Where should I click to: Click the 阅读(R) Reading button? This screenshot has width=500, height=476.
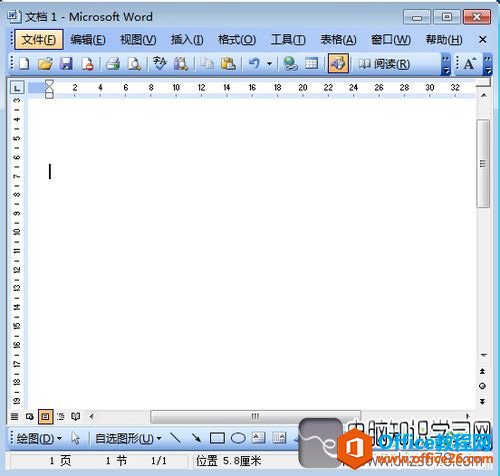pos(384,64)
